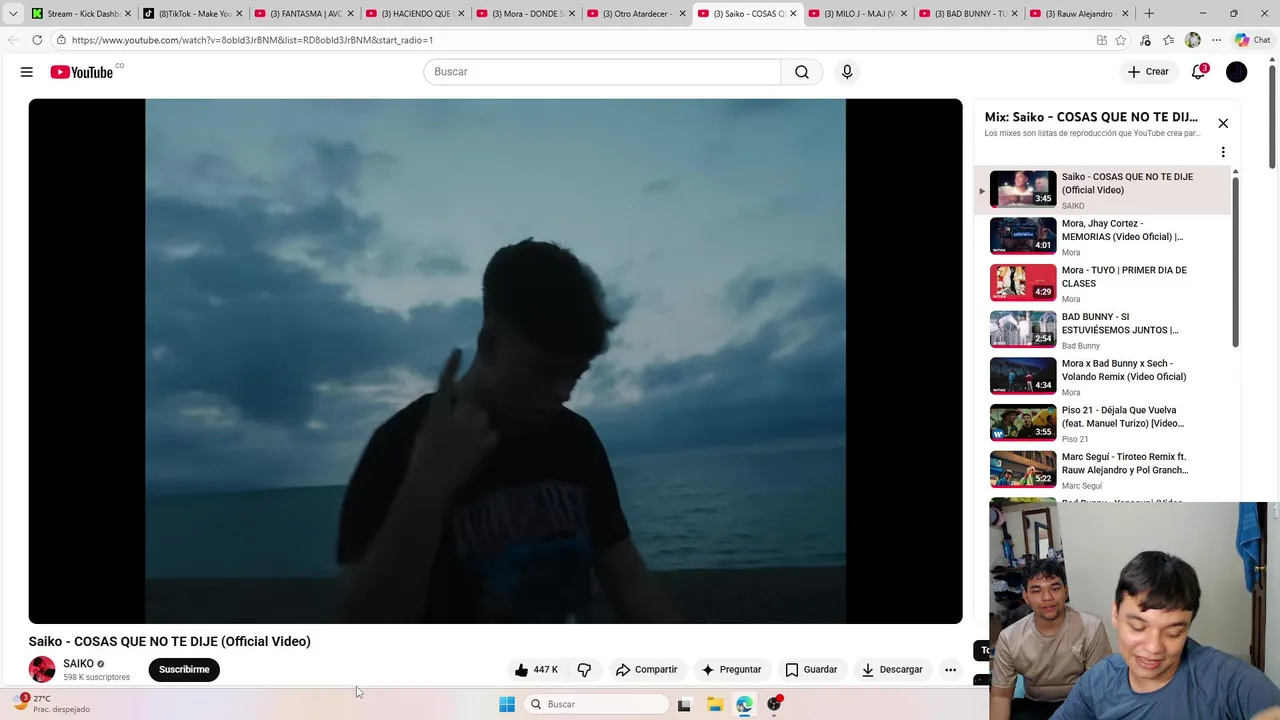This screenshot has height=720, width=1280.
Task: Click the Windows taskbar Buscar search box
Action: 597,704
